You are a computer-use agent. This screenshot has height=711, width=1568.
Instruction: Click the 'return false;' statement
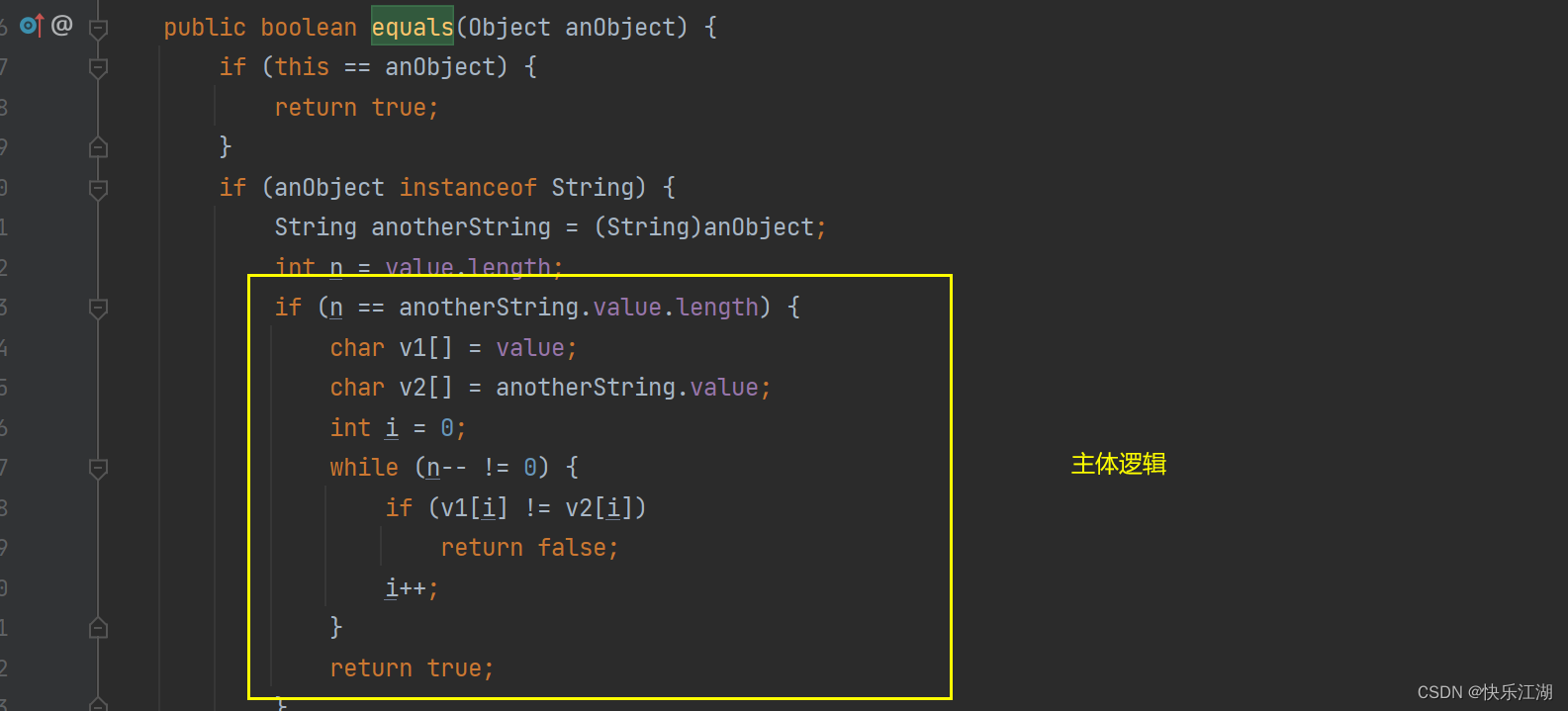point(529,548)
